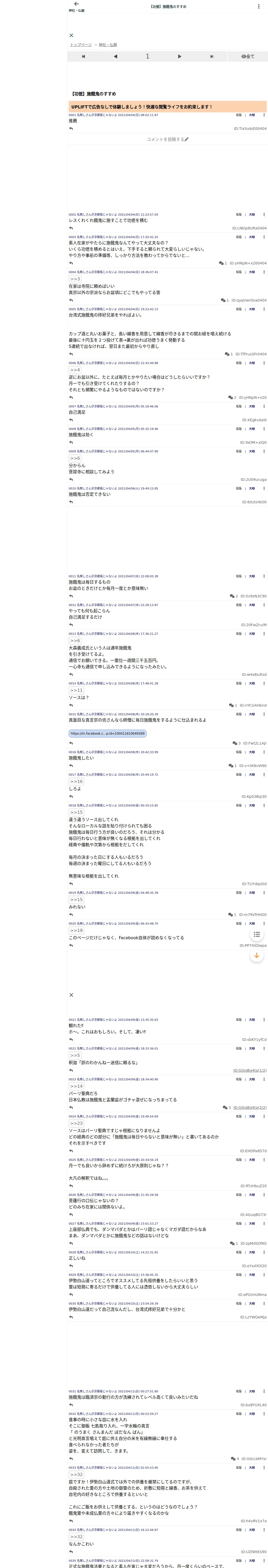This screenshot has height=1568, width=268.
Task: Open ID:TixYudsE00404 poster link
Action: click(250, 128)
